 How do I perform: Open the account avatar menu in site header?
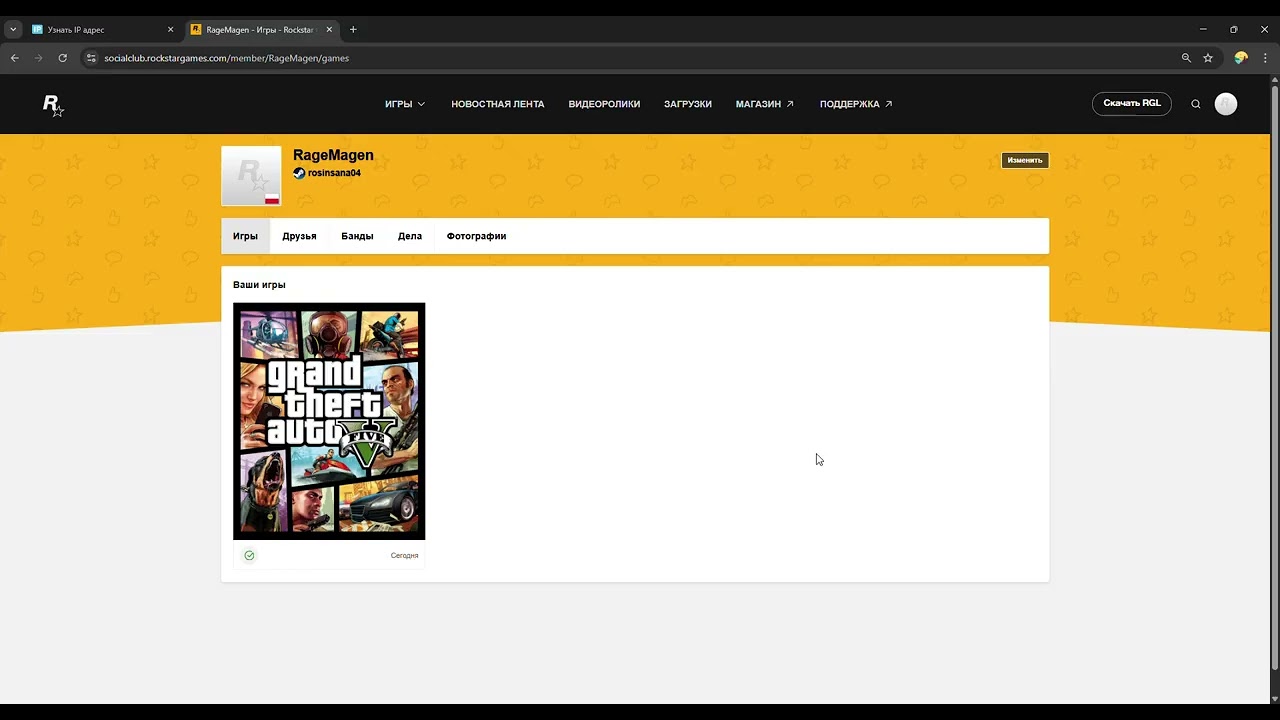coord(1226,104)
